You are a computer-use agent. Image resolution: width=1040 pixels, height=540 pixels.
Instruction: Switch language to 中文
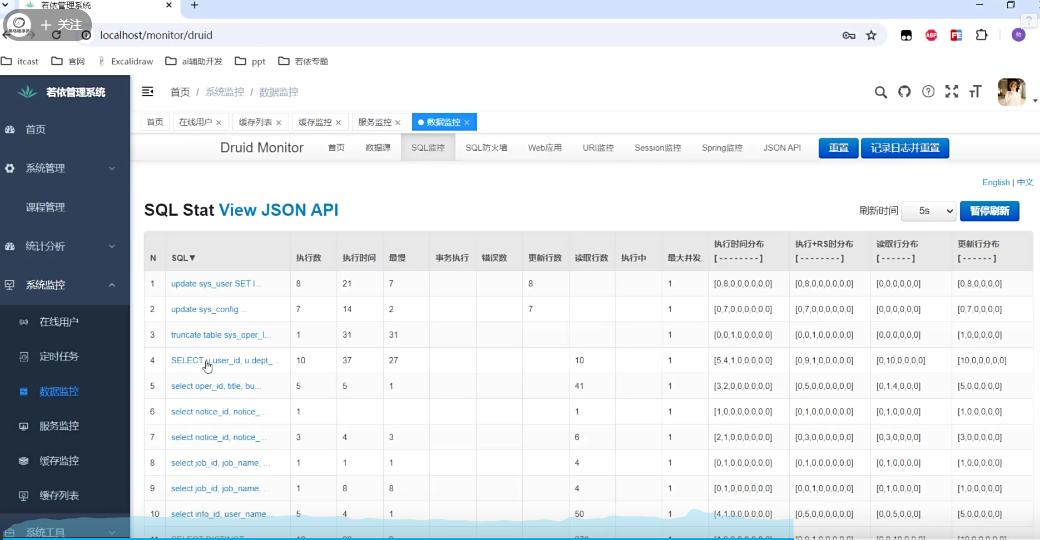(x=1025, y=182)
